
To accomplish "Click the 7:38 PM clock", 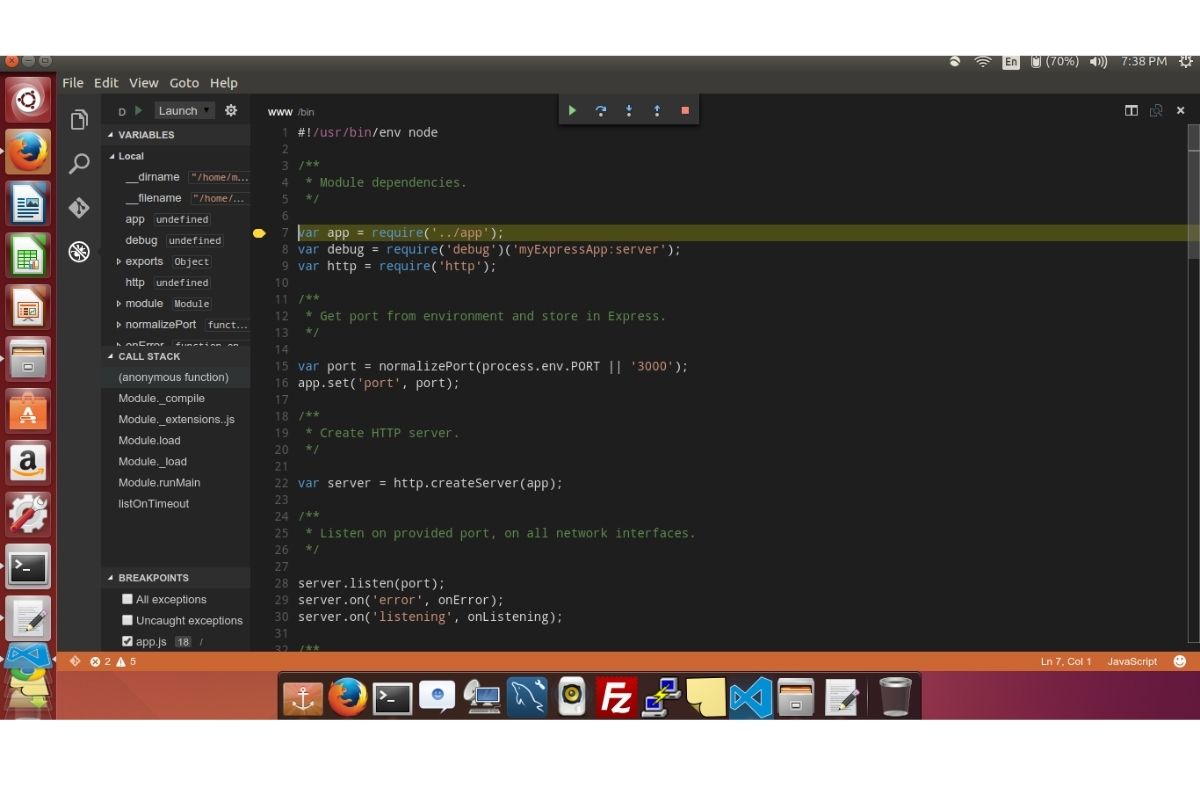I will point(1144,62).
